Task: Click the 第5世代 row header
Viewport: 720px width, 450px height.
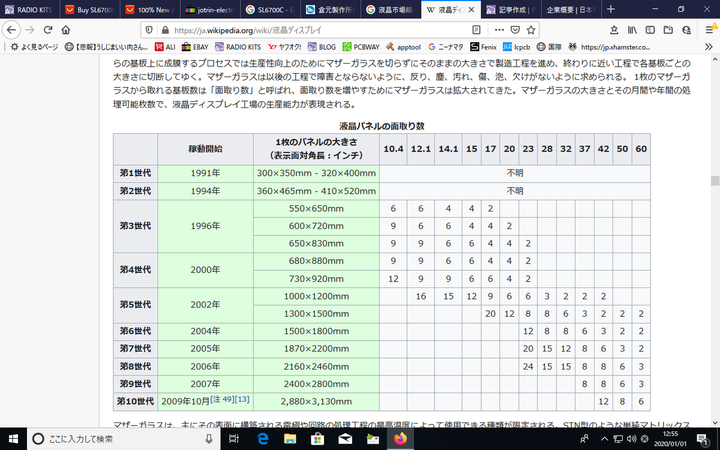Action: (135, 305)
